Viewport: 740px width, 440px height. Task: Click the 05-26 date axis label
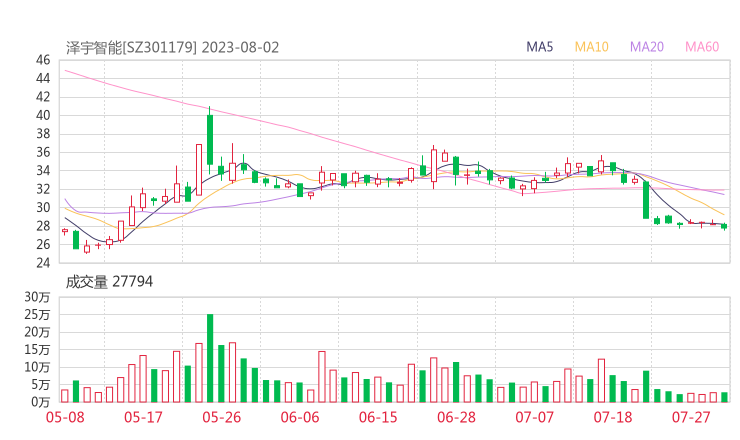point(222,417)
